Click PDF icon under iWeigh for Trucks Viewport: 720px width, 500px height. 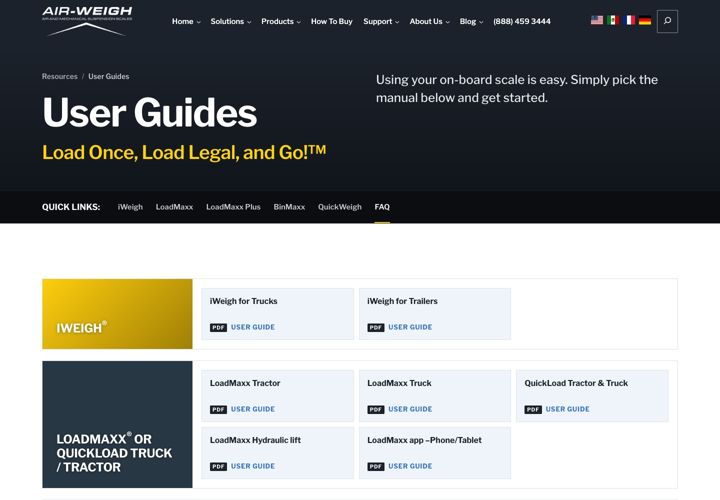(x=219, y=327)
